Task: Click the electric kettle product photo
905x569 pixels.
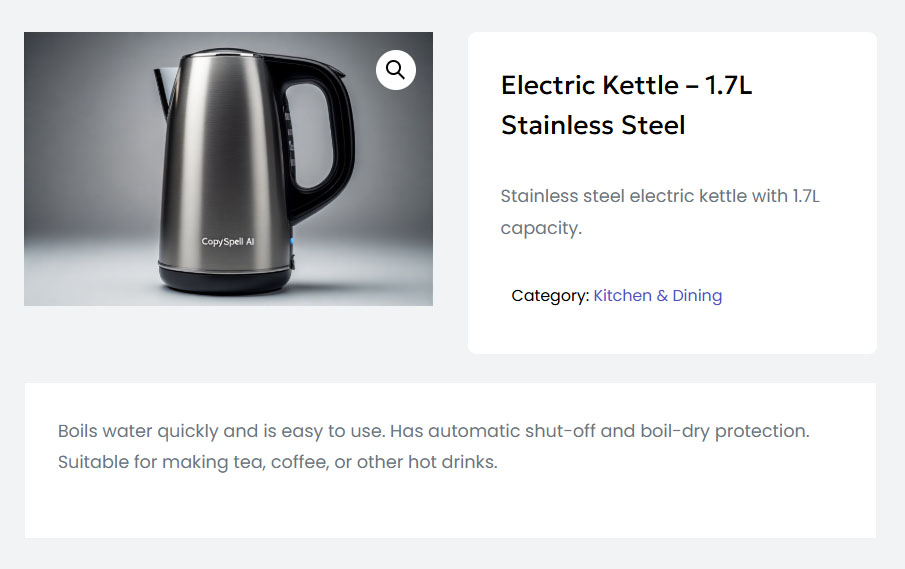Action: coord(228,169)
